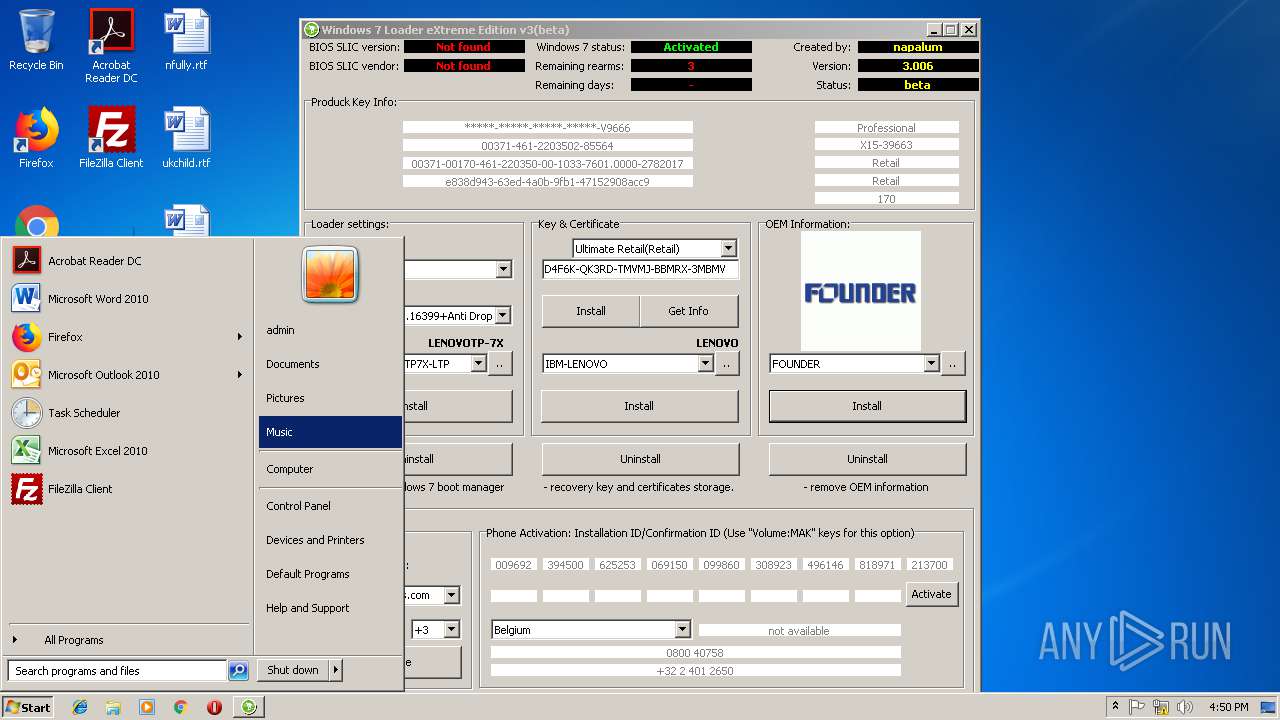
Task: Open Google Chrome from the taskbar
Action: click(180, 707)
